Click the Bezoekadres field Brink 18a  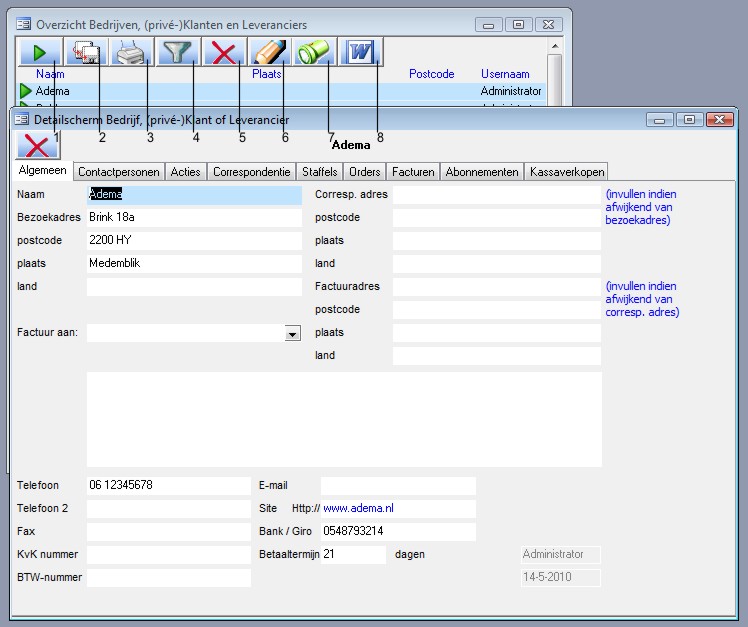(x=194, y=218)
